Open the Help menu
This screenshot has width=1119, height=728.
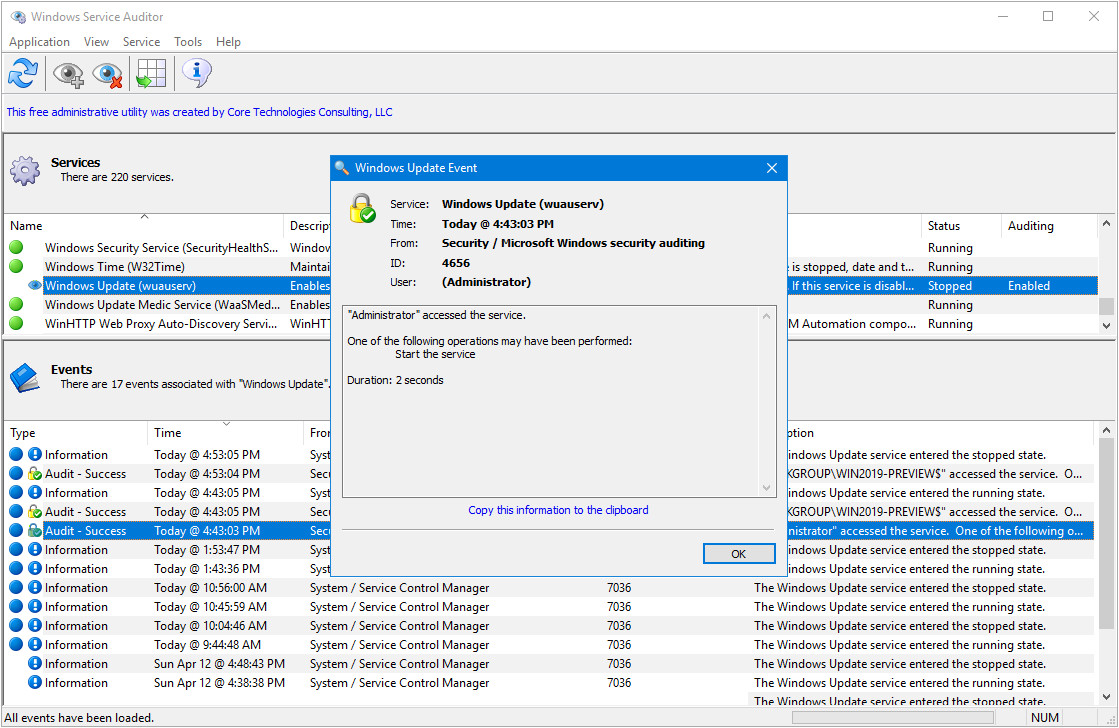tap(228, 42)
